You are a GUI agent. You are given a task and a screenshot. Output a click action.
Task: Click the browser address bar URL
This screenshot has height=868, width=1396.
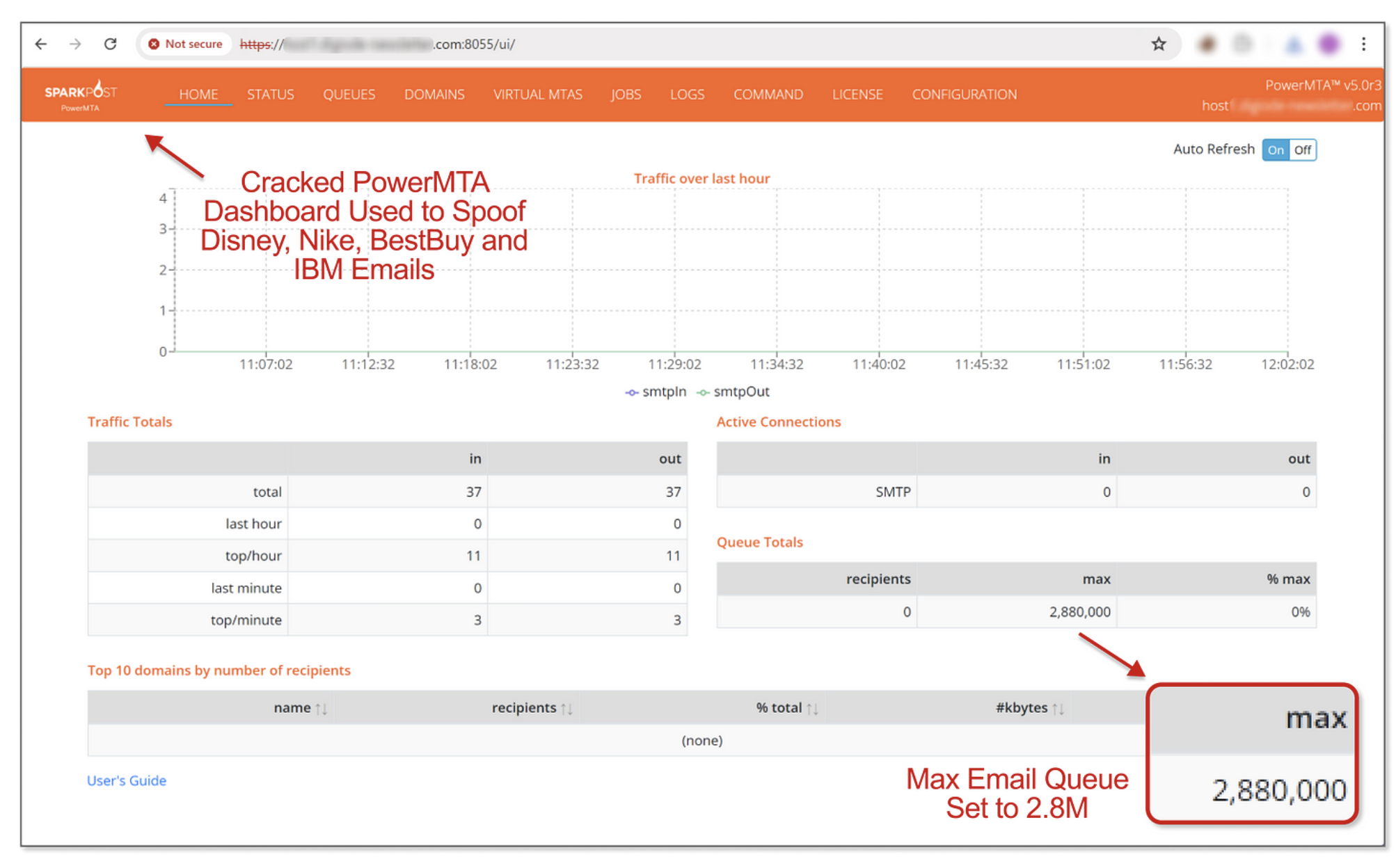[377, 44]
